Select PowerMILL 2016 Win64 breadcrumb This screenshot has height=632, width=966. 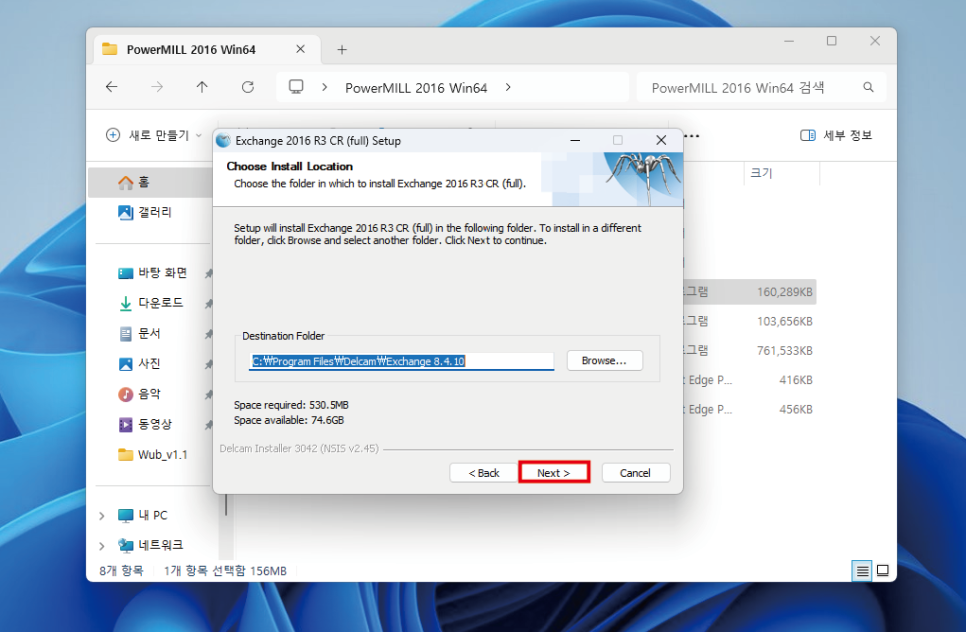click(x=416, y=87)
